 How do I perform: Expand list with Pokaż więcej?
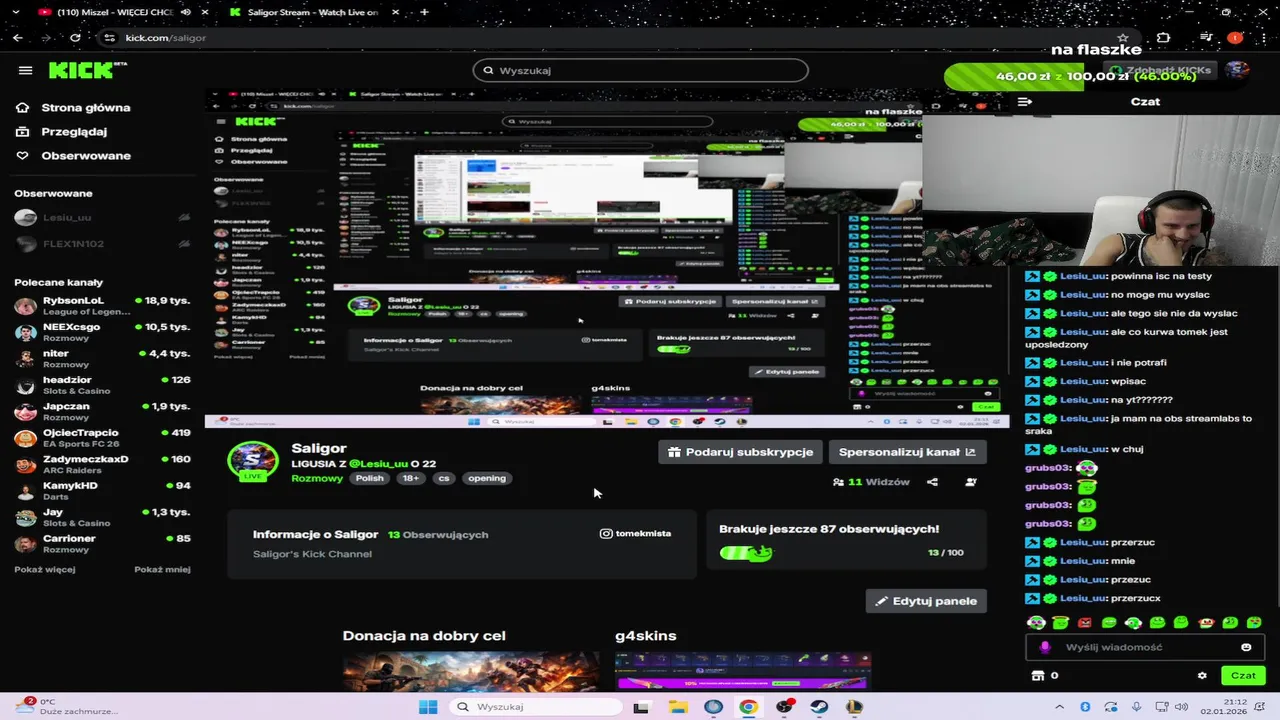44,569
